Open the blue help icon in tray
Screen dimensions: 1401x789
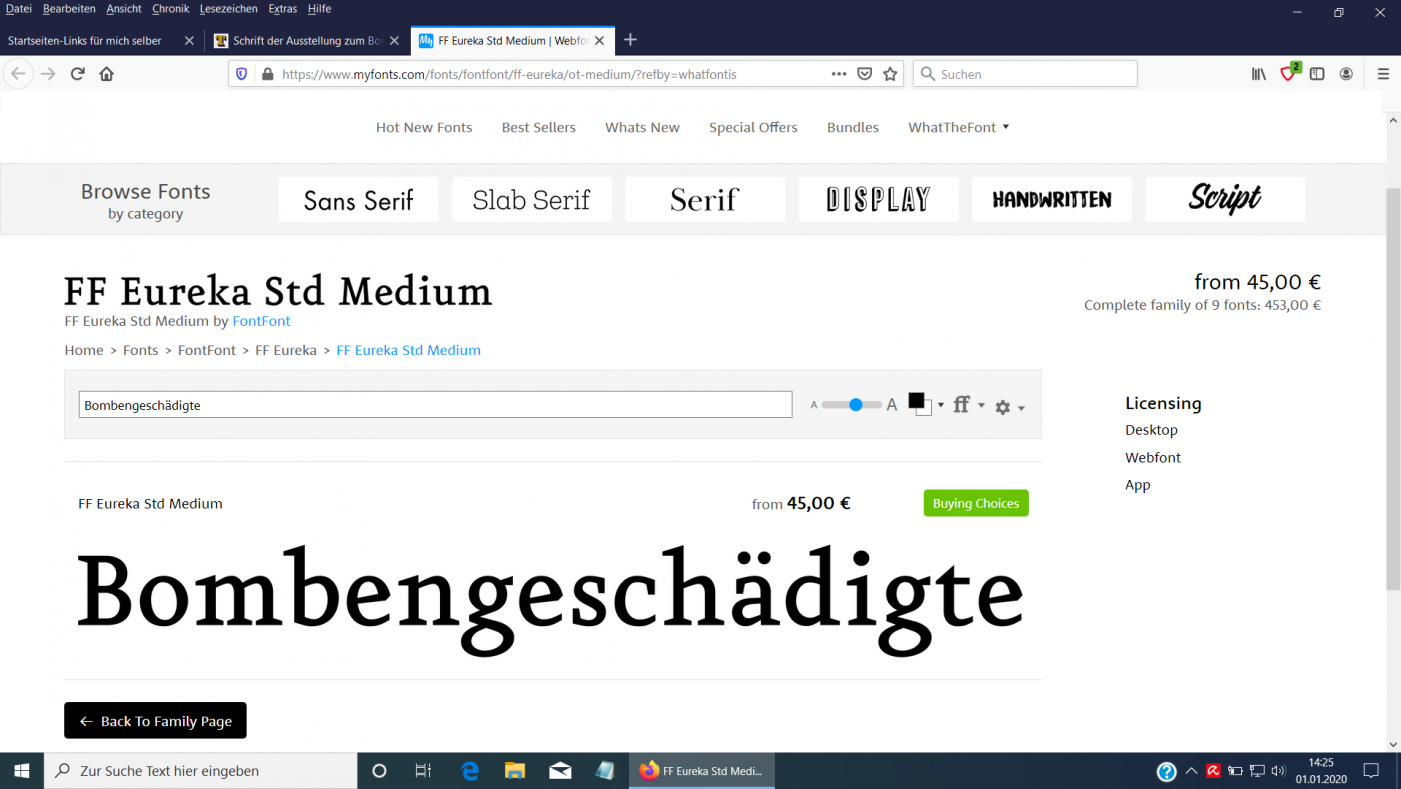[x=1166, y=771]
